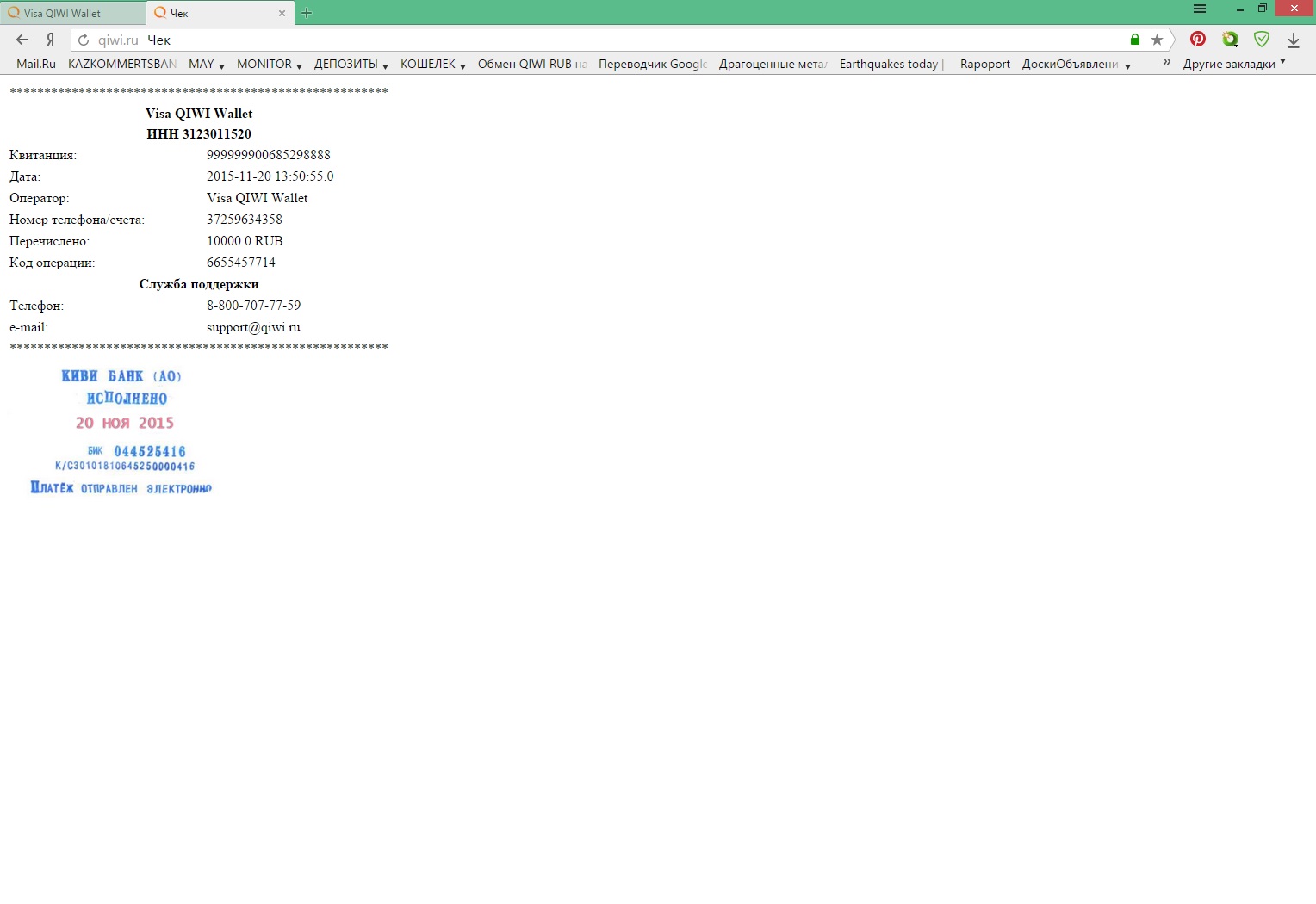Viewport: 1316px width, 904px height.
Task: Open the Драгоценные металлы bookmark
Action: point(773,64)
